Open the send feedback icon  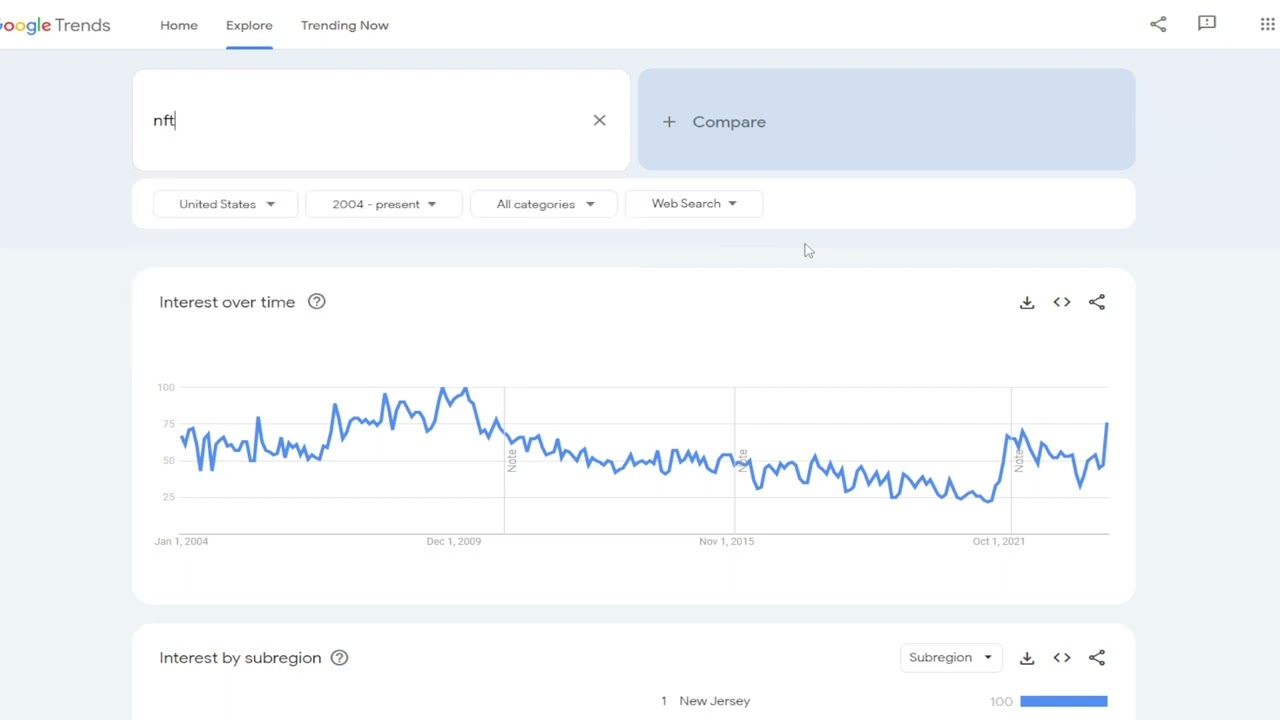(x=1207, y=23)
